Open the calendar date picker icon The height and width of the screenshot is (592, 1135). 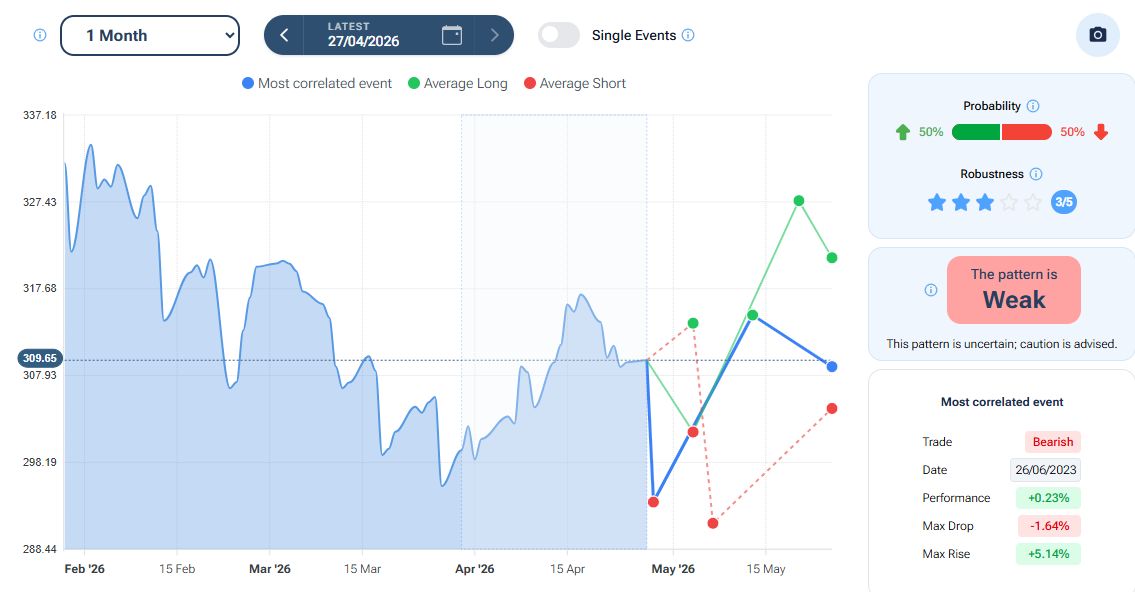click(x=452, y=35)
